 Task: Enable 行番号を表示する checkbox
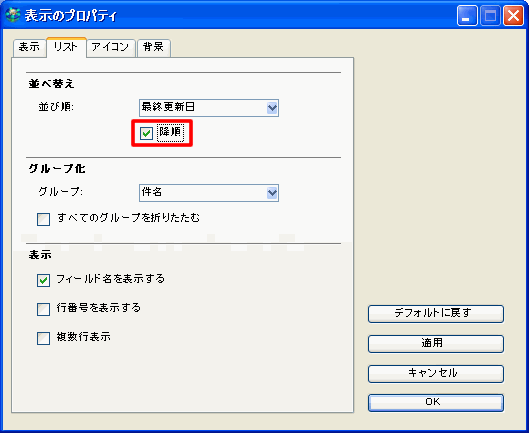(x=44, y=309)
